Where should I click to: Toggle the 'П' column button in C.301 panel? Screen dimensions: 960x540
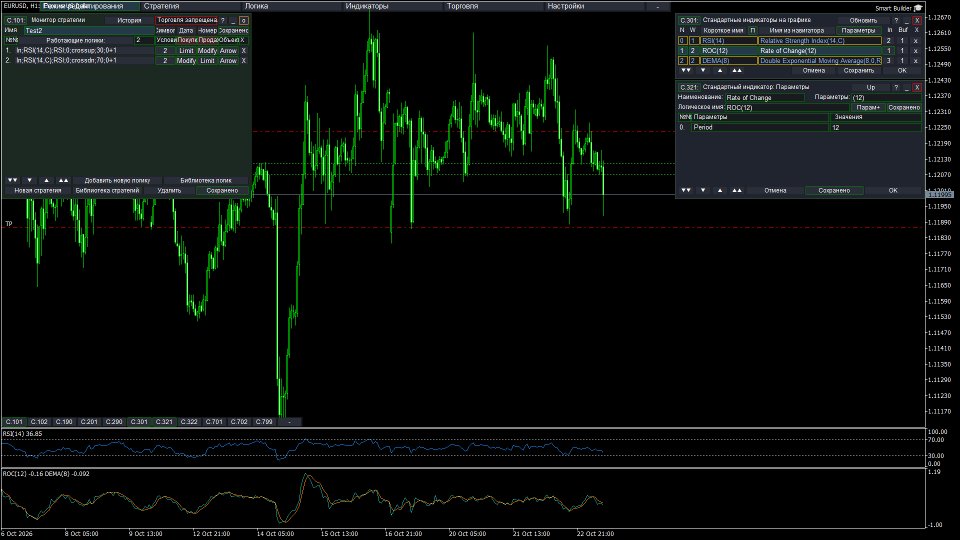point(752,30)
